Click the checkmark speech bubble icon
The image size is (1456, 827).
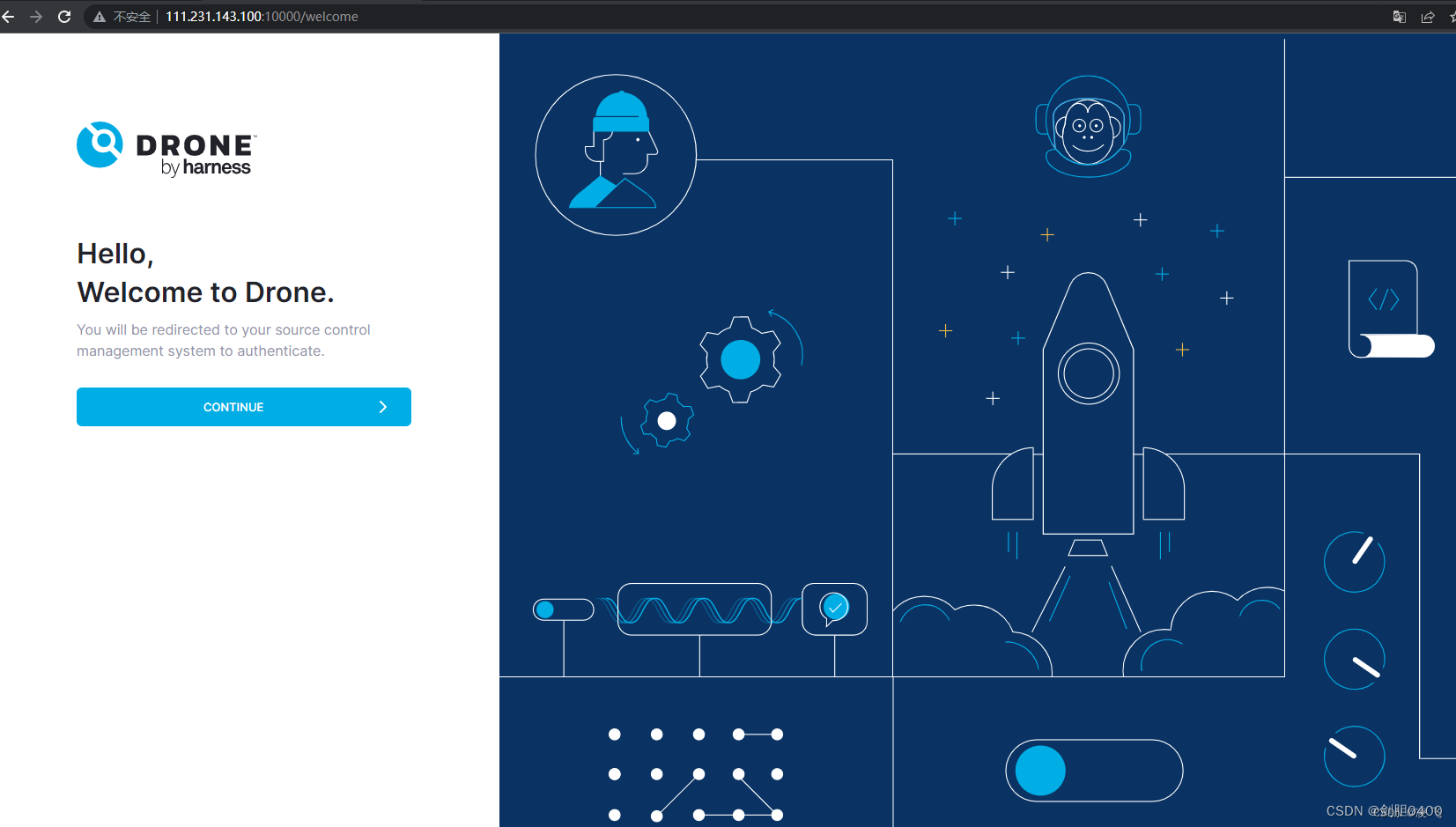(x=834, y=609)
